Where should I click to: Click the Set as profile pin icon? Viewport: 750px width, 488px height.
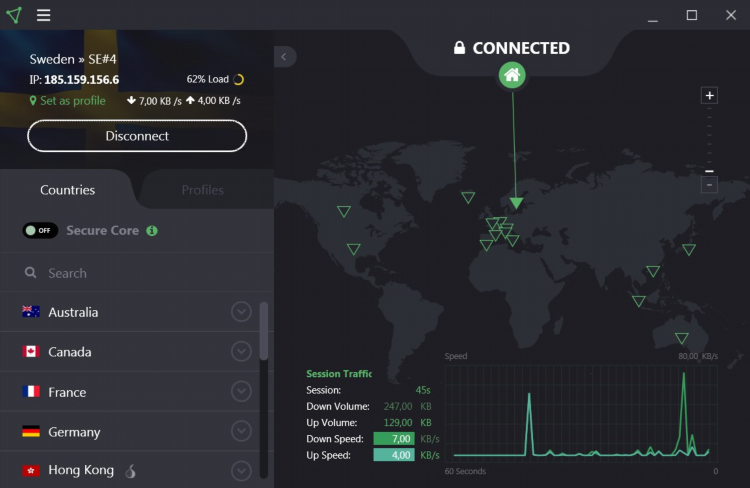click(33, 100)
